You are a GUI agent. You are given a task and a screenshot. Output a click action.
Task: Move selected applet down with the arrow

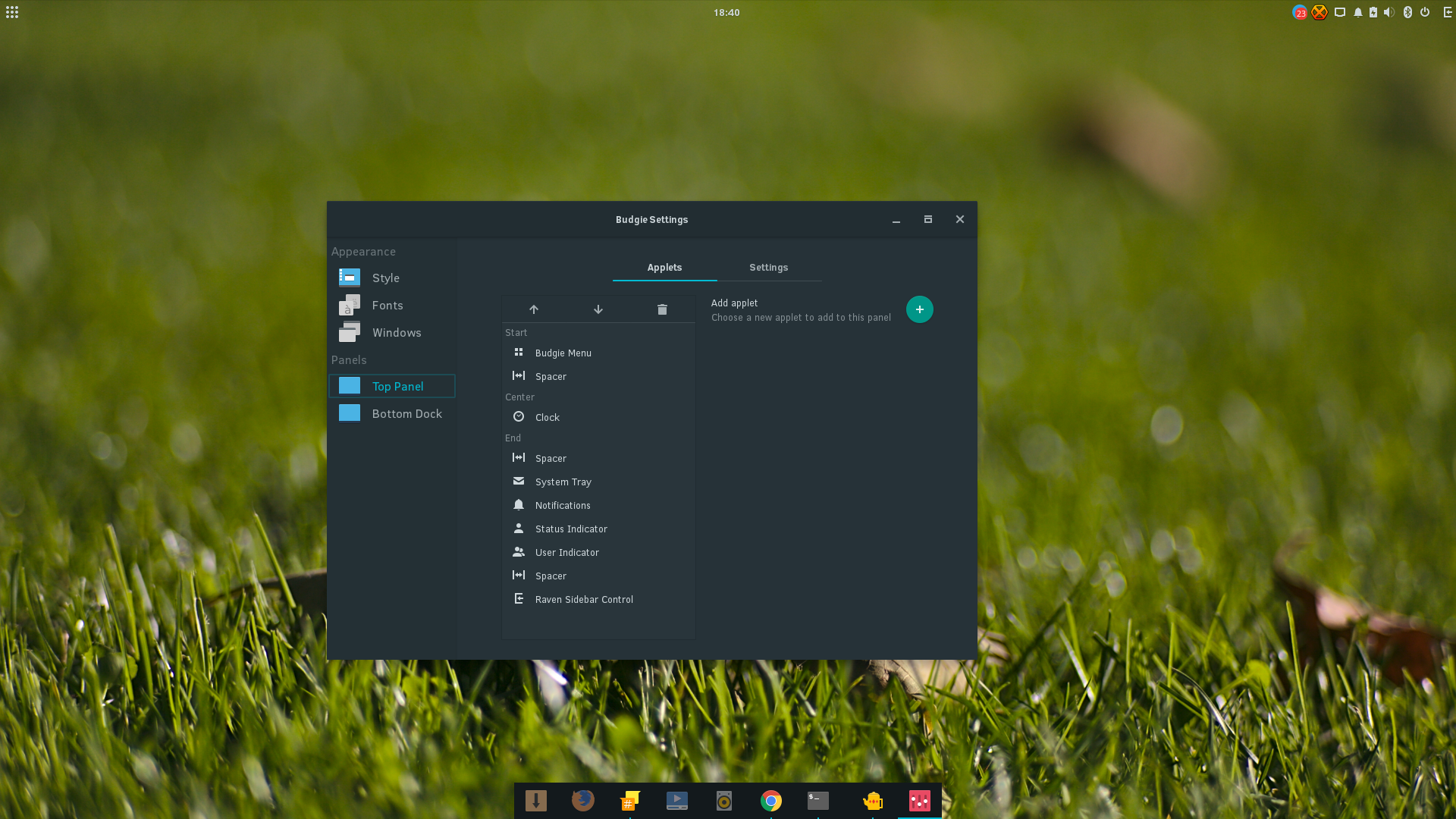tap(598, 309)
